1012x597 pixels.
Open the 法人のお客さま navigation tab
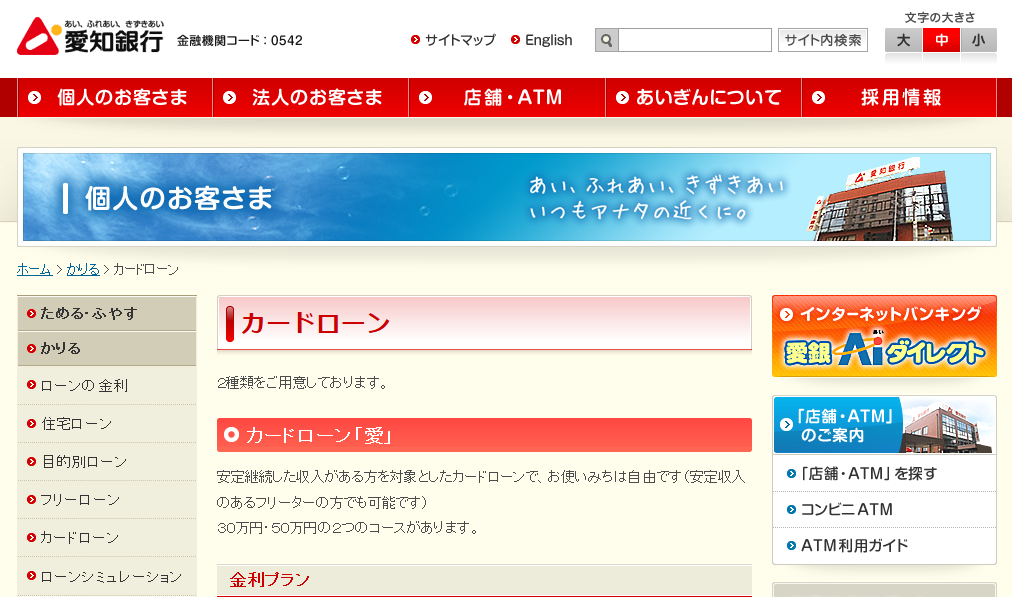pos(310,97)
